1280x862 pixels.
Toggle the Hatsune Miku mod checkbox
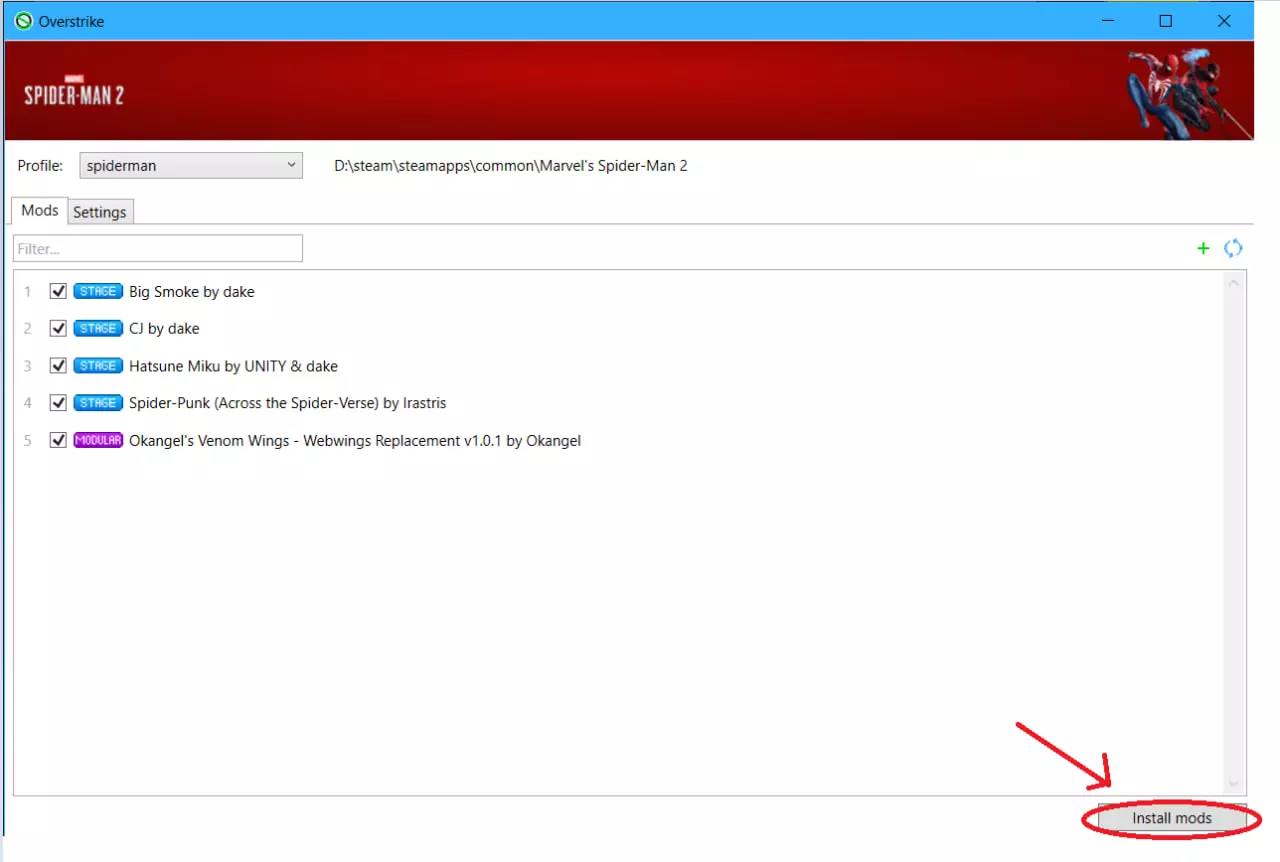(x=58, y=366)
